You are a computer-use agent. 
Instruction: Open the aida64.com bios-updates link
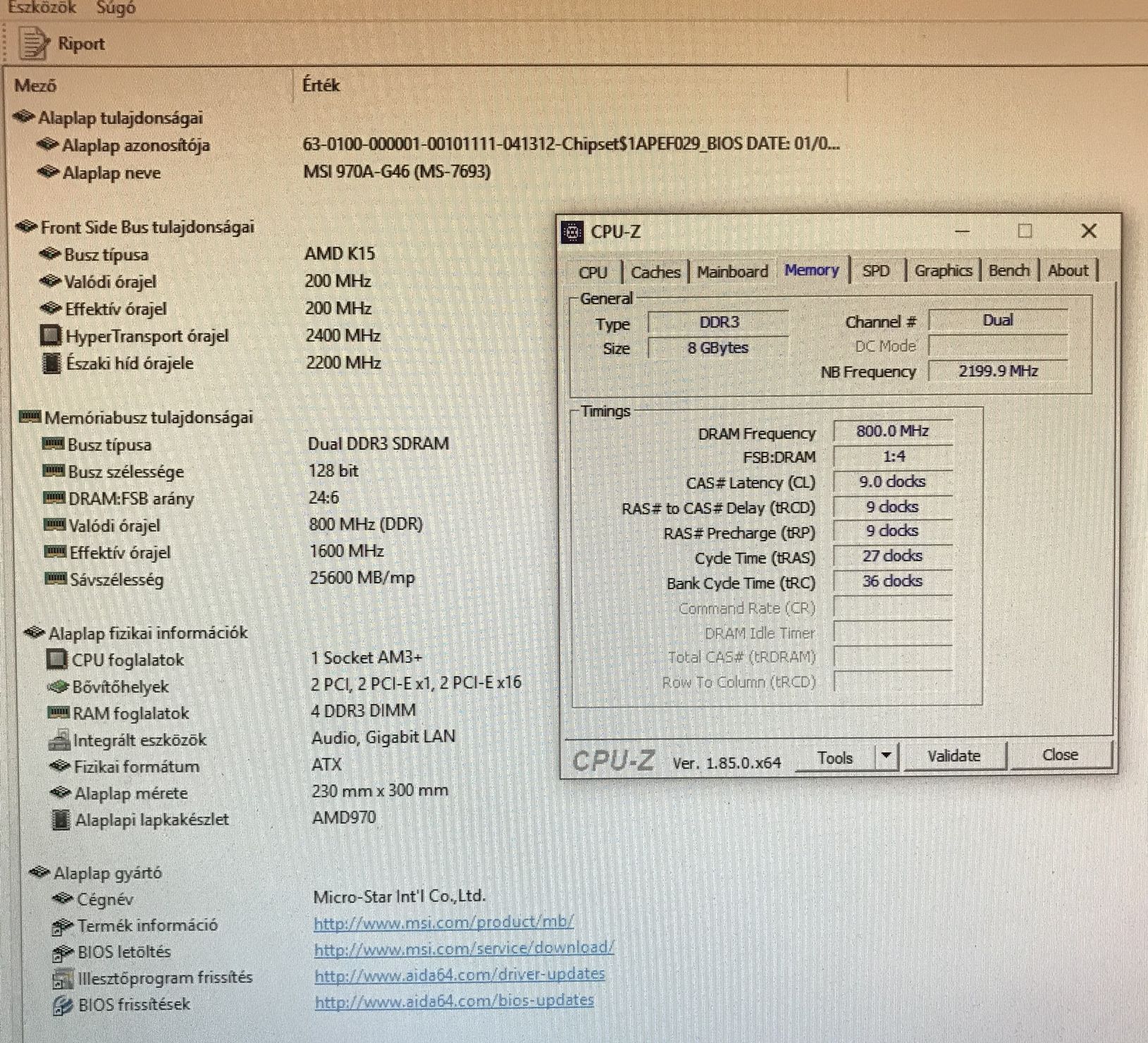(x=454, y=1000)
